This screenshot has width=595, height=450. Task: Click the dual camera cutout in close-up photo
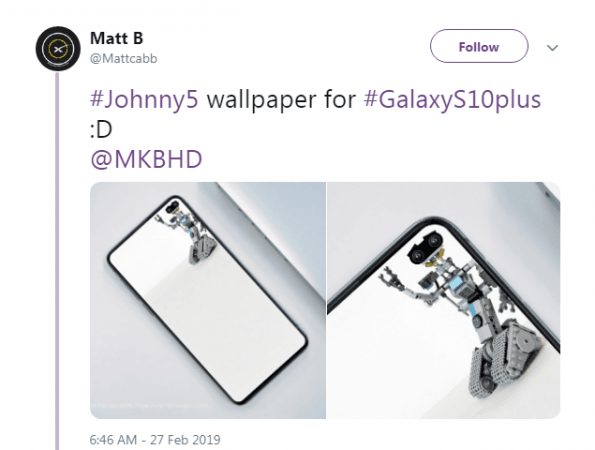pyautogui.click(x=427, y=248)
